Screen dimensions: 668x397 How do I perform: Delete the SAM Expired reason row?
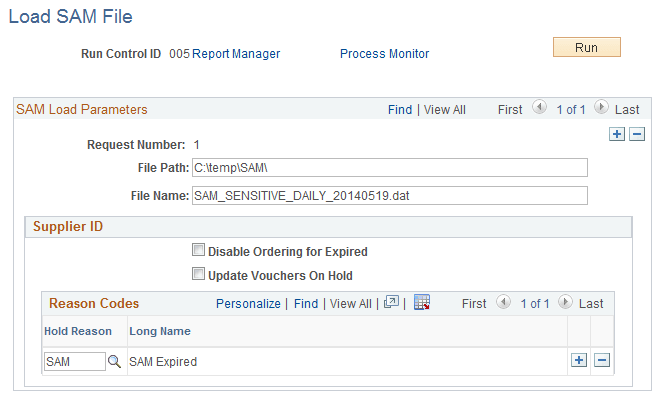pos(602,360)
